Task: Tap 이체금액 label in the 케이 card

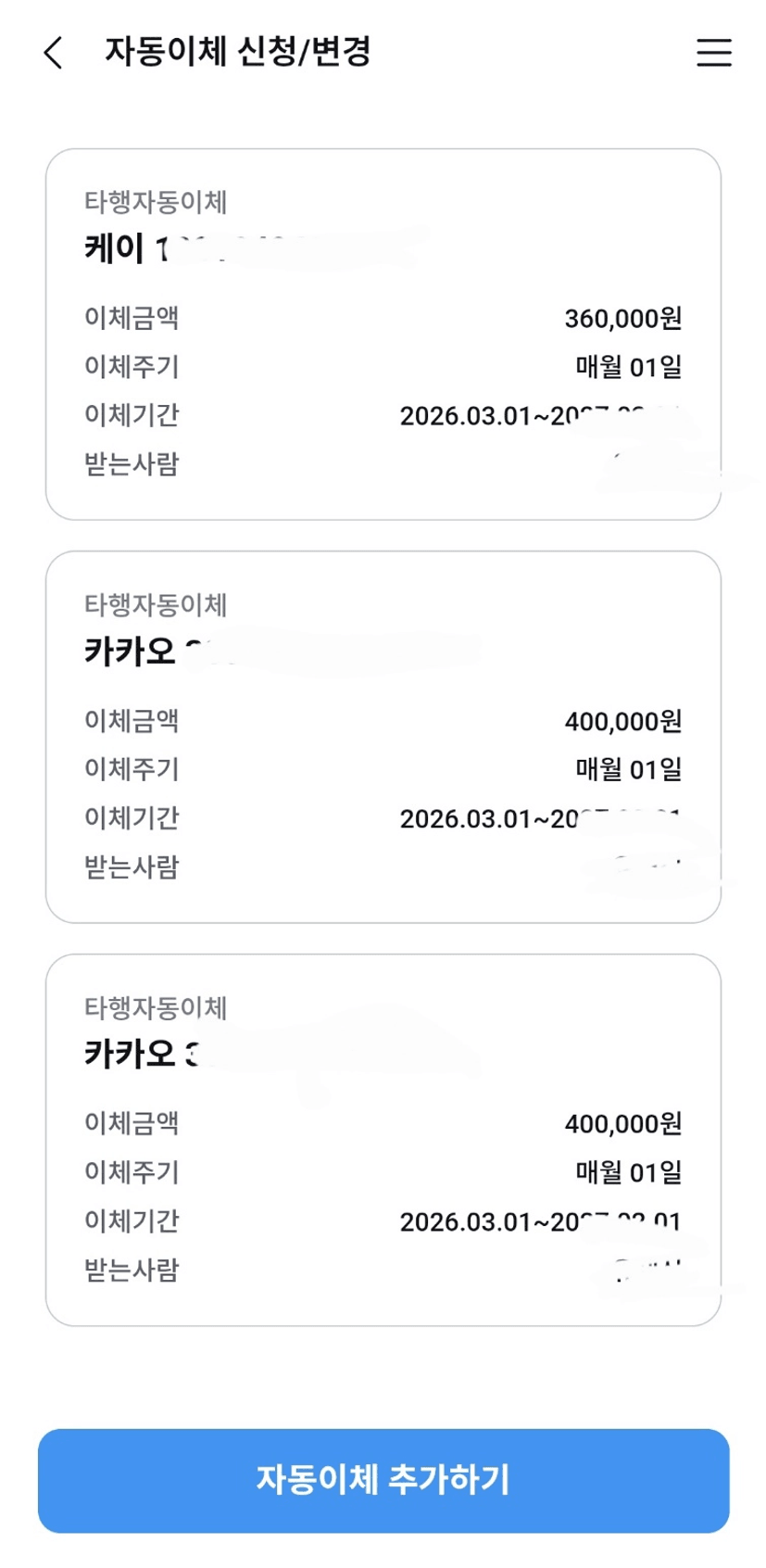Action: [132, 318]
